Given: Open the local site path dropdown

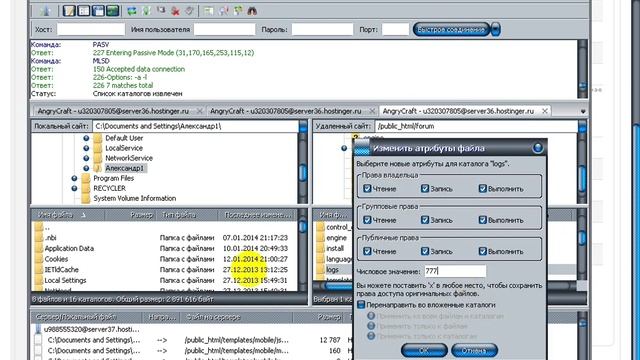Looking at the screenshot, I should click(303, 126).
